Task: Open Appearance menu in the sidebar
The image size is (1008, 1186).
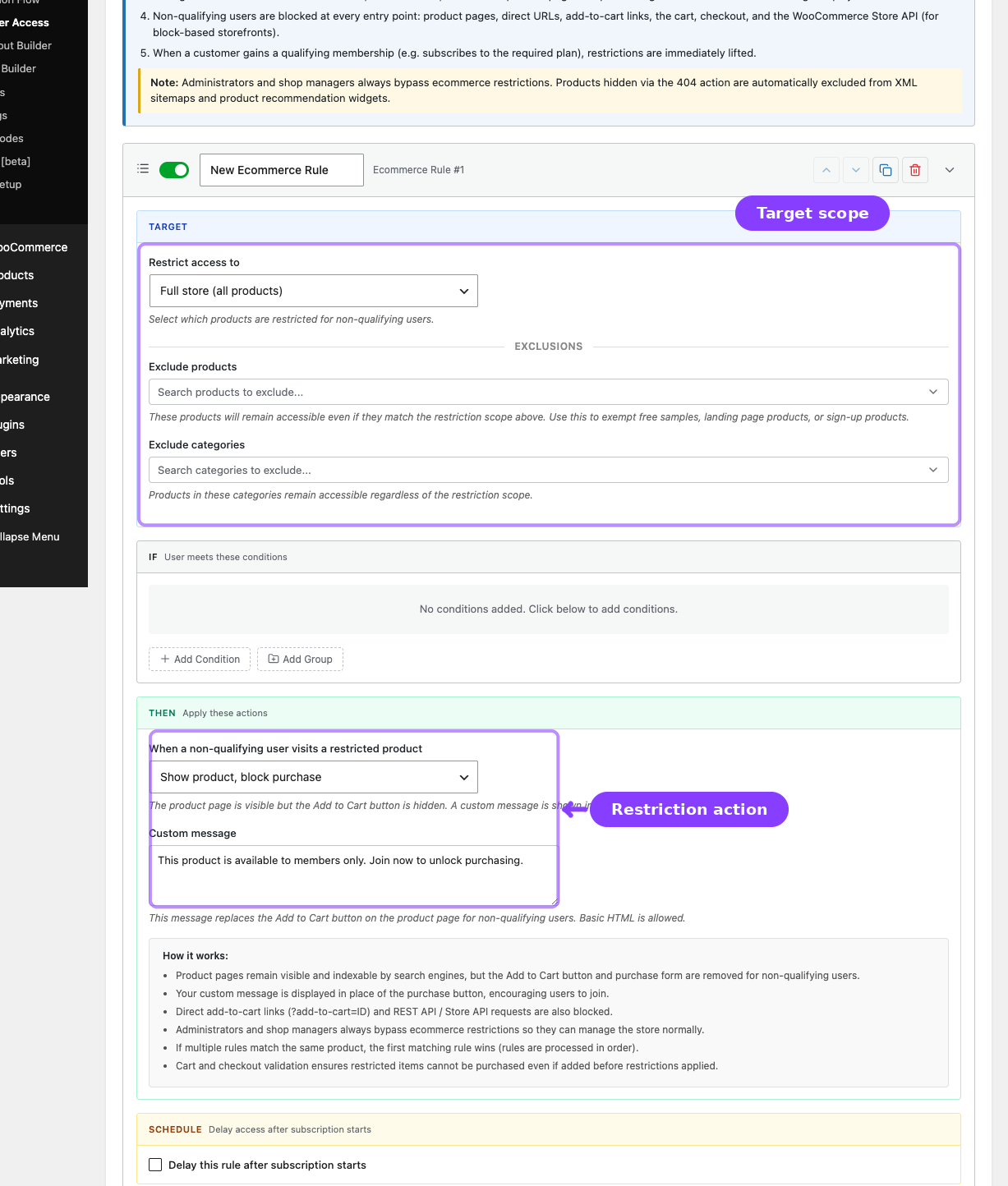Action: 25,397
